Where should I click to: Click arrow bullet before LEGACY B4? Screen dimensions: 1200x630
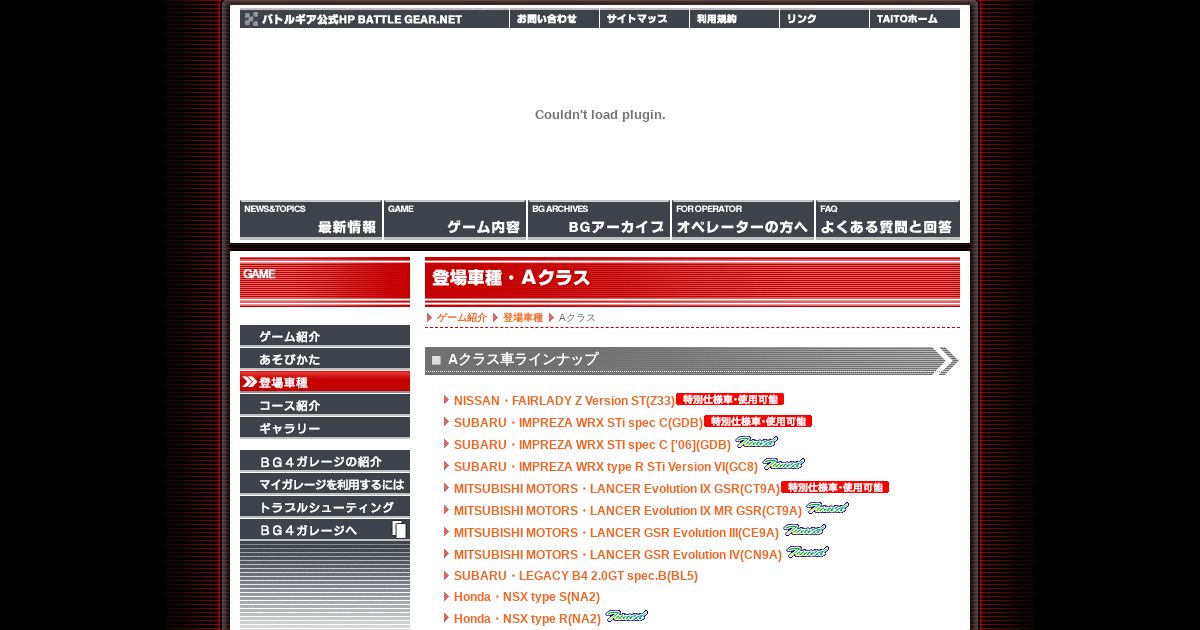tap(446, 576)
